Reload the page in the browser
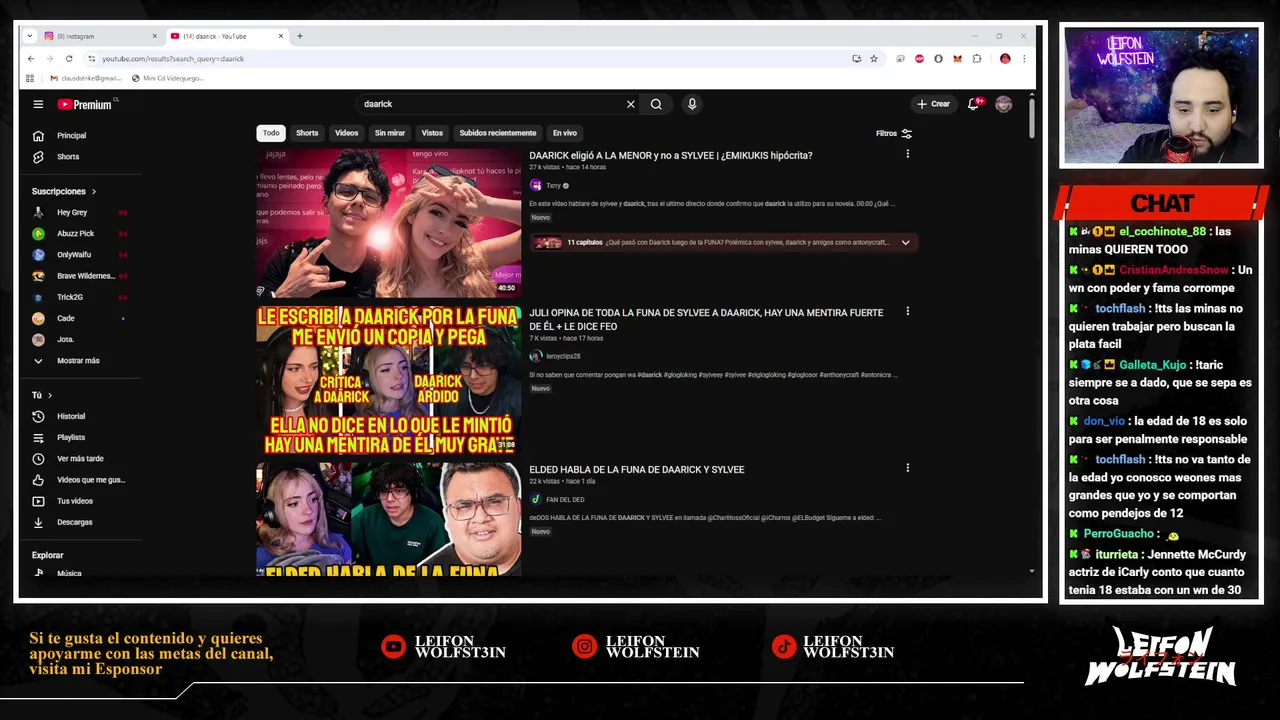1280x720 pixels. pos(69,59)
